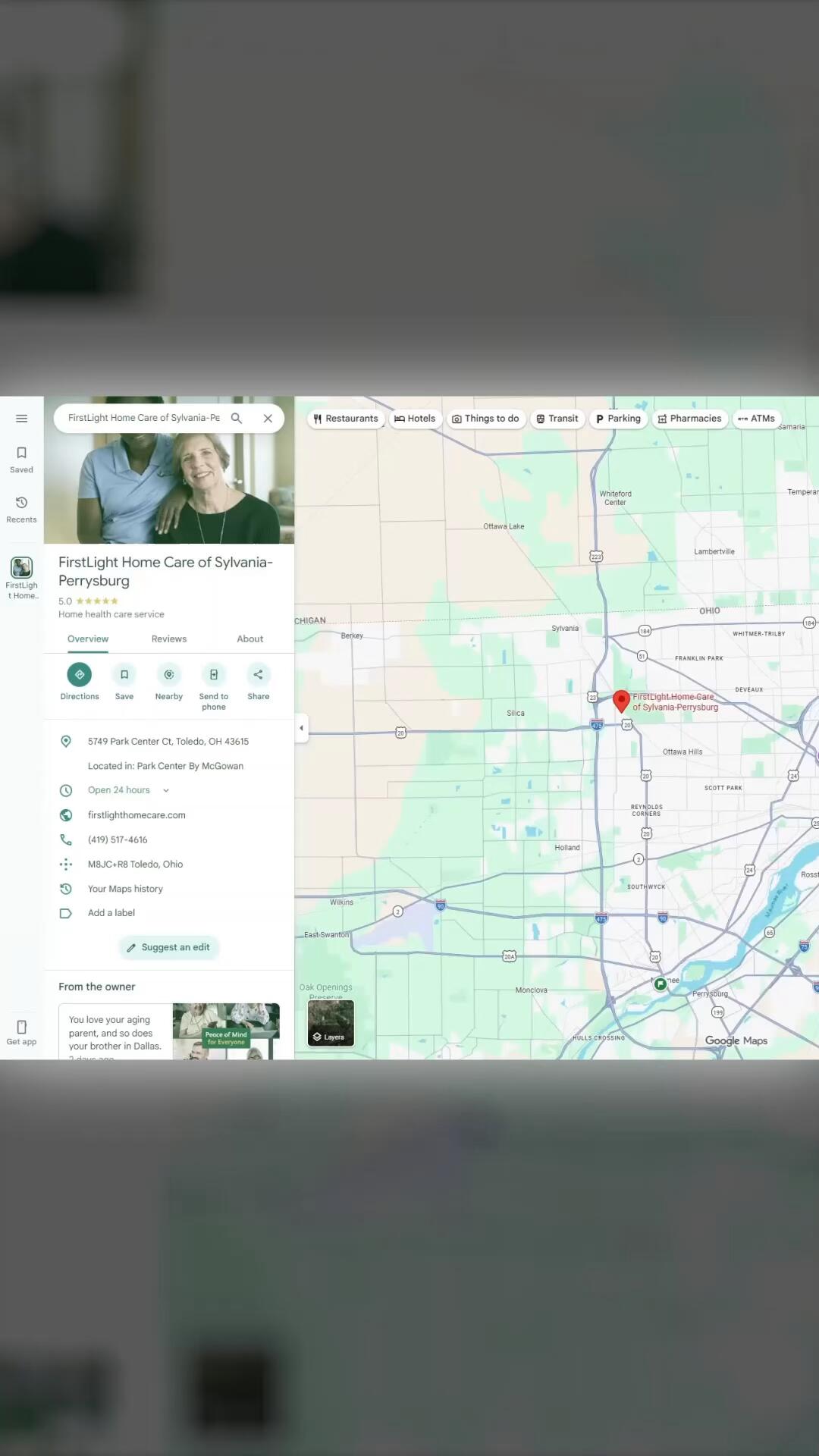Viewport: 819px width, 1456px height.
Task: Select the Transit chip
Action: click(557, 419)
